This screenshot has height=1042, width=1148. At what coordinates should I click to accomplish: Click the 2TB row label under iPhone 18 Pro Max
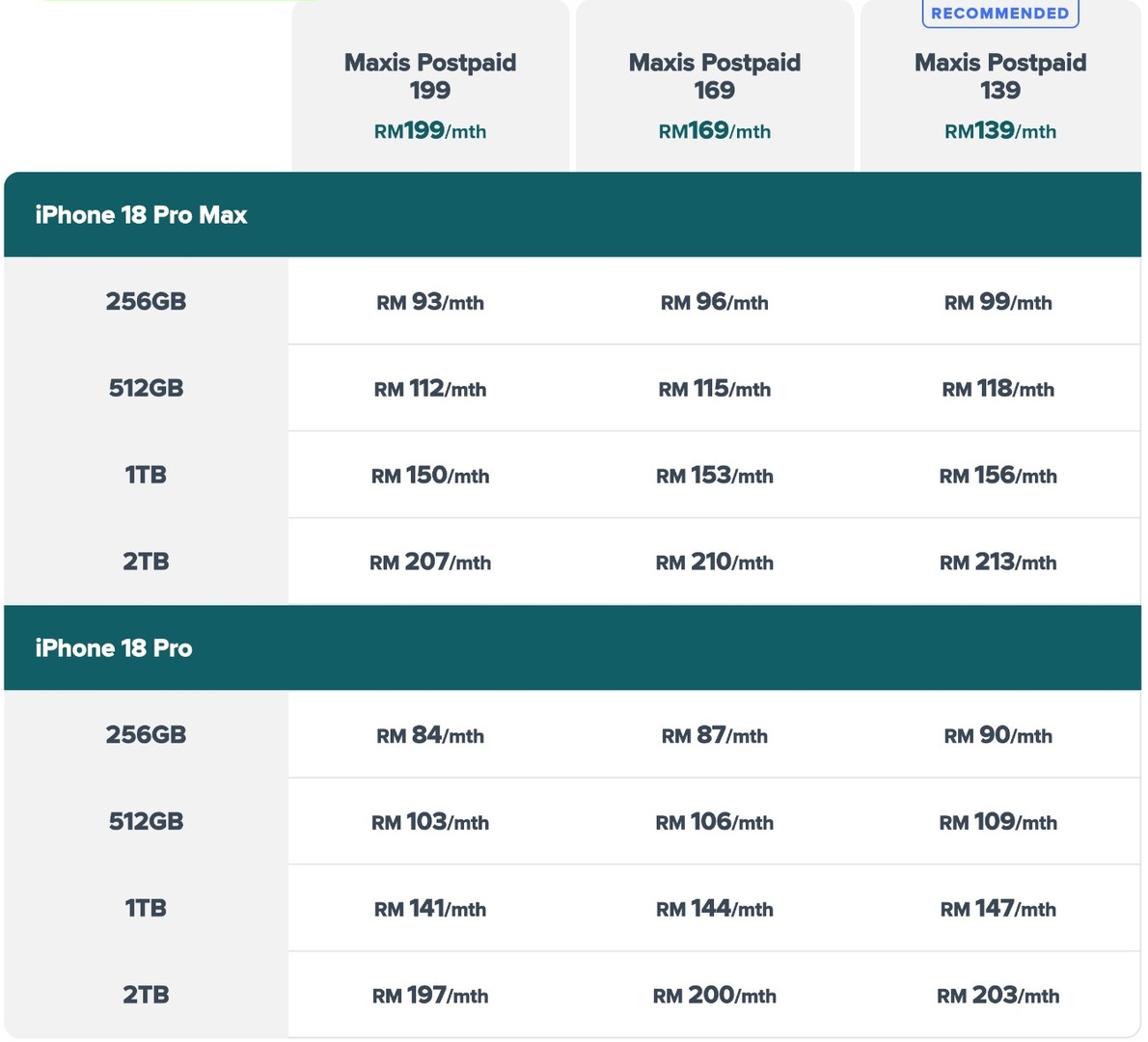(x=146, y=562)
